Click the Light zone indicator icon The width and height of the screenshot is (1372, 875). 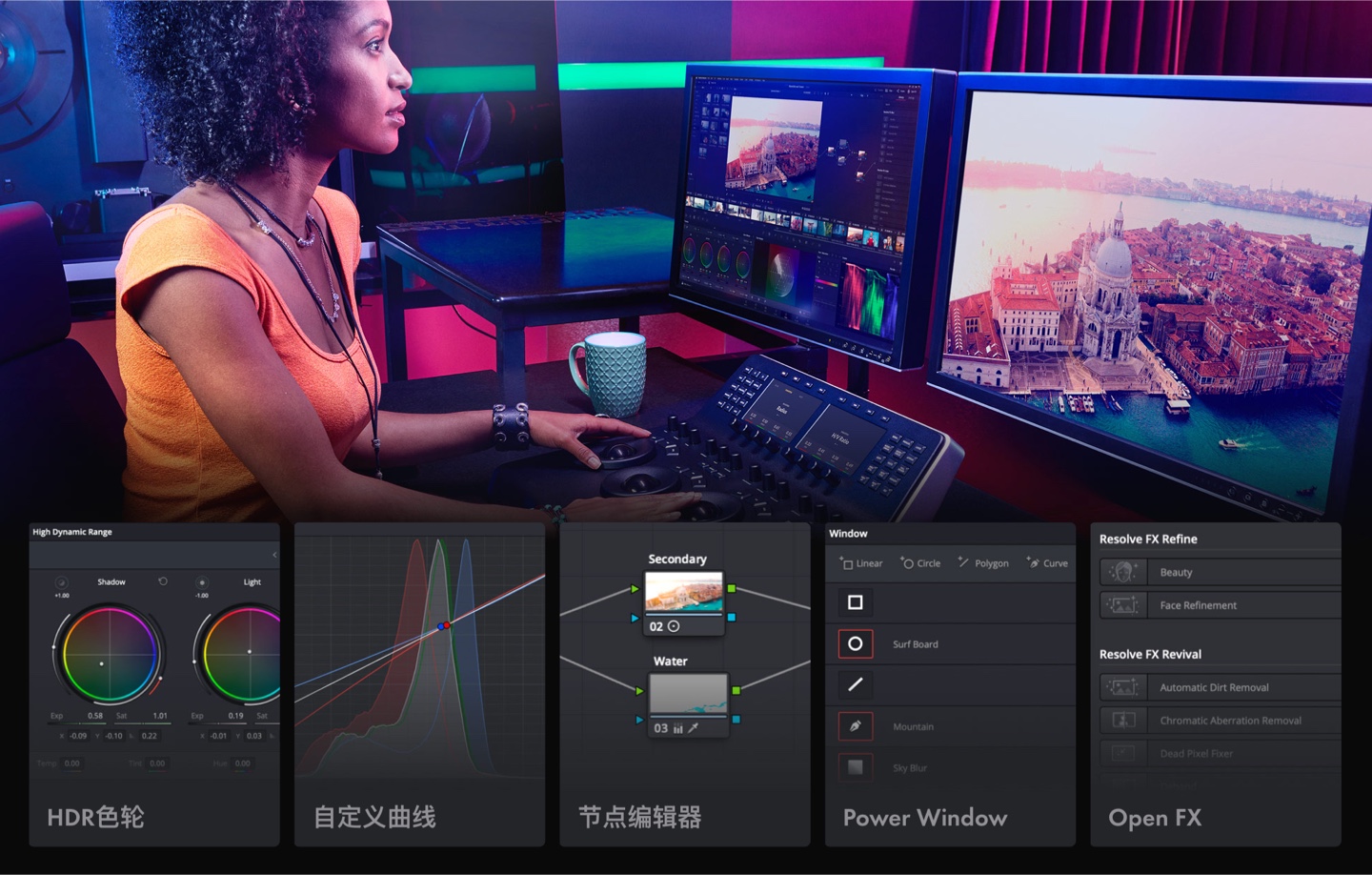pyautogui.click(x=202, y=581)
